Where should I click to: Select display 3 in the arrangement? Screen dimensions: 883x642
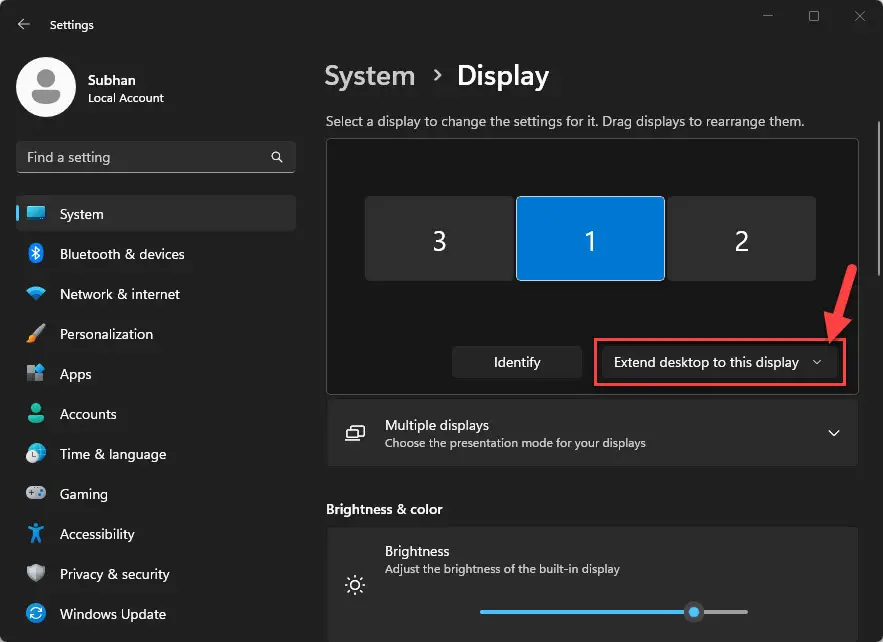point(440,238)
